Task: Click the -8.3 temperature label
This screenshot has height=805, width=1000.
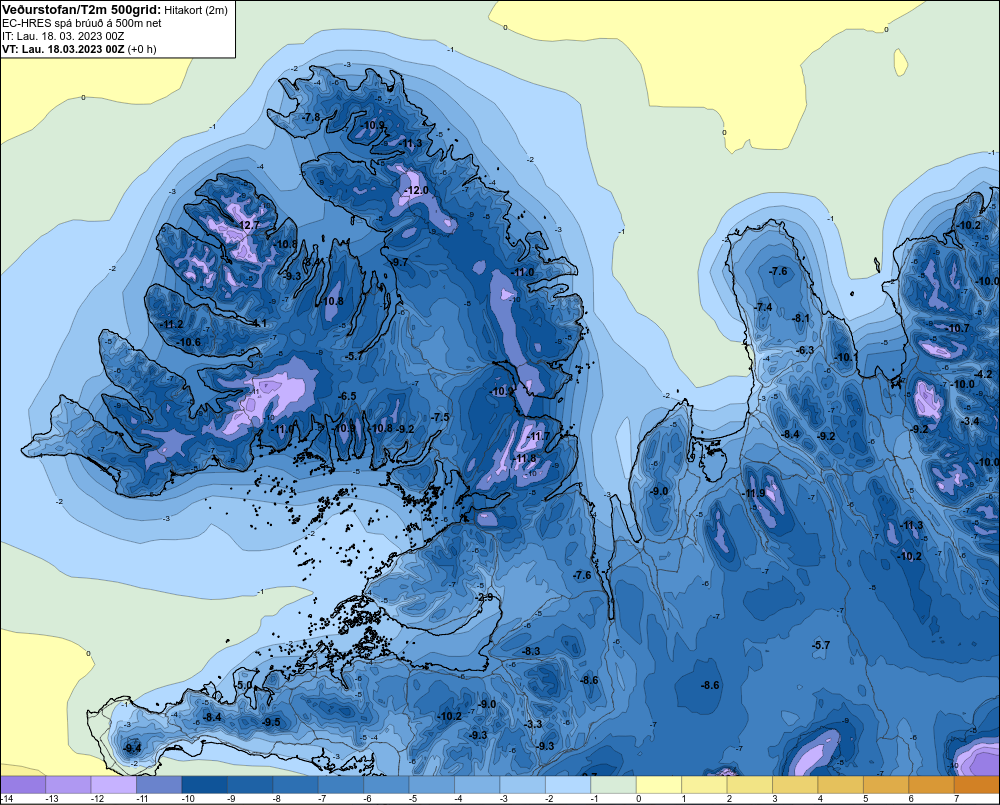Action: [531, 651]
